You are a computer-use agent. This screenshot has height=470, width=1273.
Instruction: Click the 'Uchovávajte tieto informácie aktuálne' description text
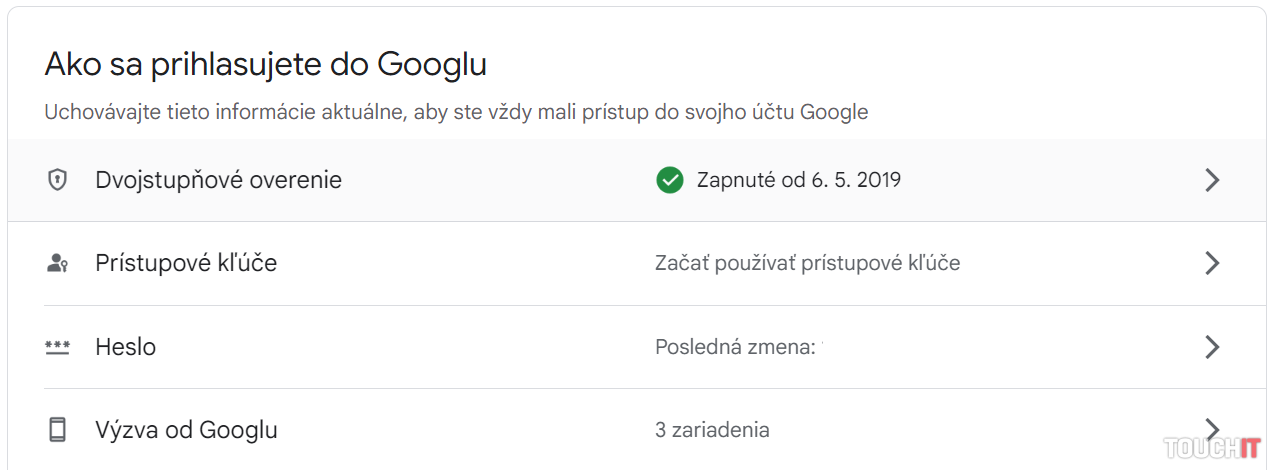455,112
